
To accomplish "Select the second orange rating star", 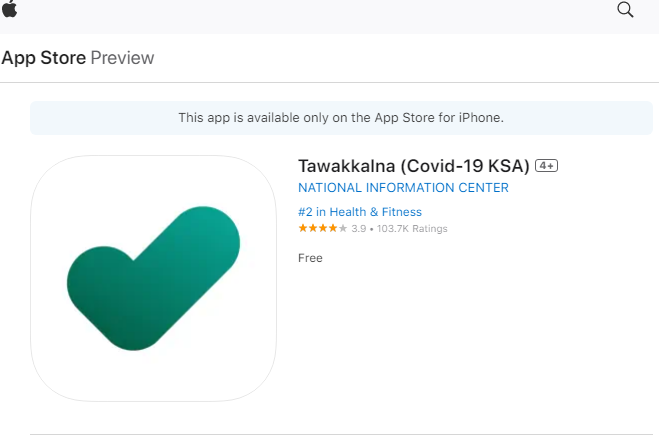I will tap(313, 228).
